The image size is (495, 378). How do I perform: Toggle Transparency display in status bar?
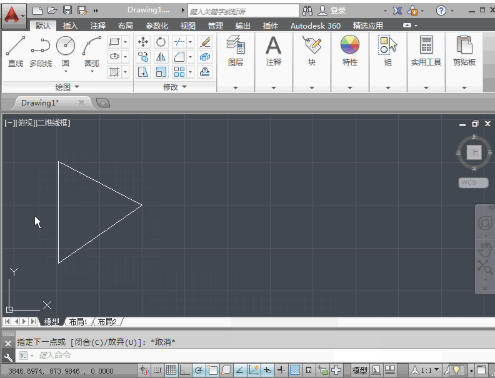point(295,370)
